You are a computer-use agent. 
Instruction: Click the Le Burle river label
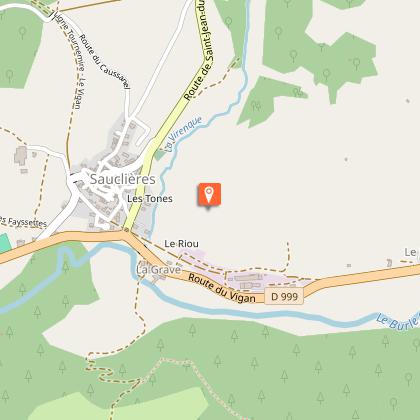398,321
